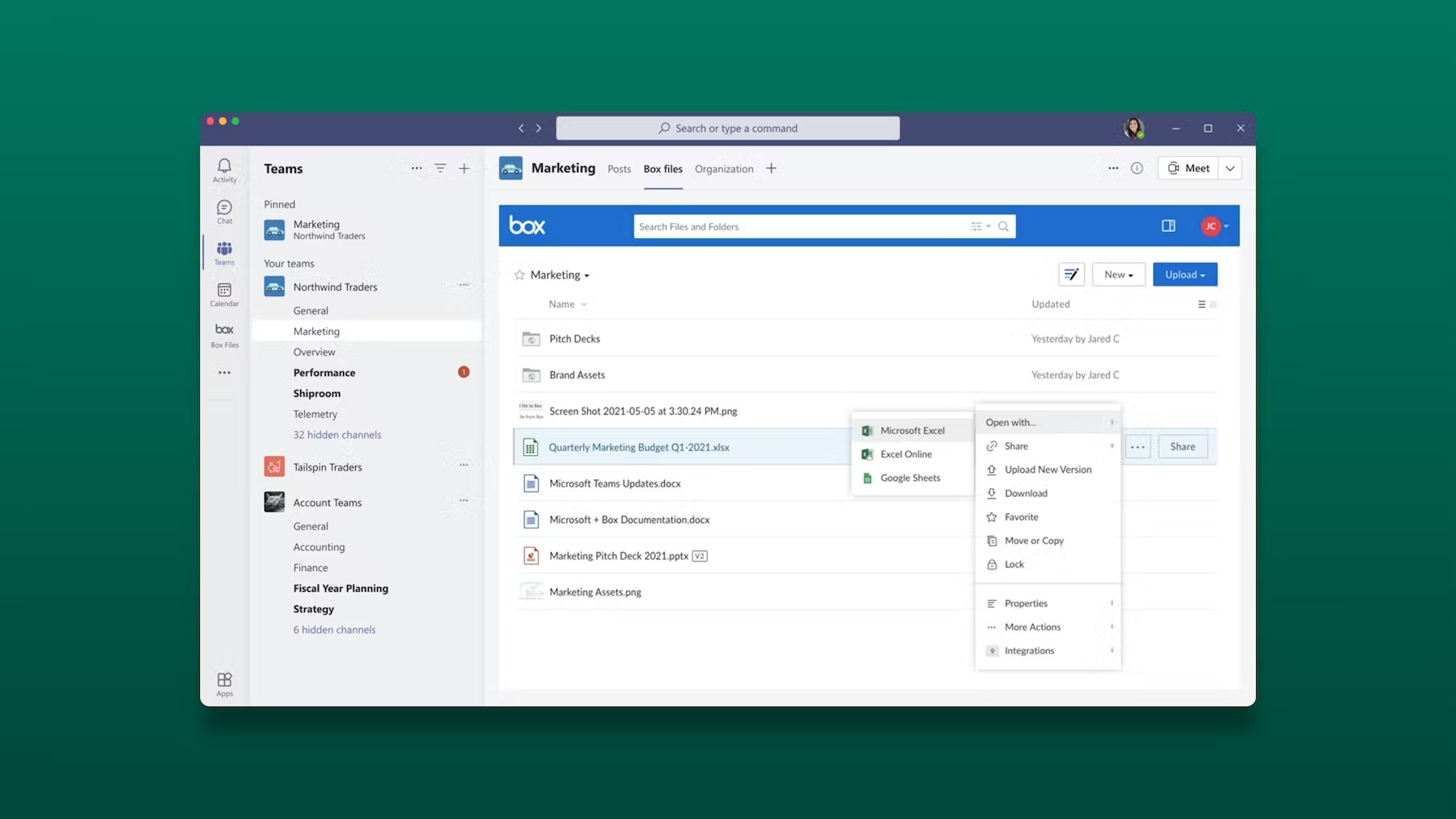1456x819 pixels.
Task: Select Lock in context menu
Action: tap(1048, 564)
